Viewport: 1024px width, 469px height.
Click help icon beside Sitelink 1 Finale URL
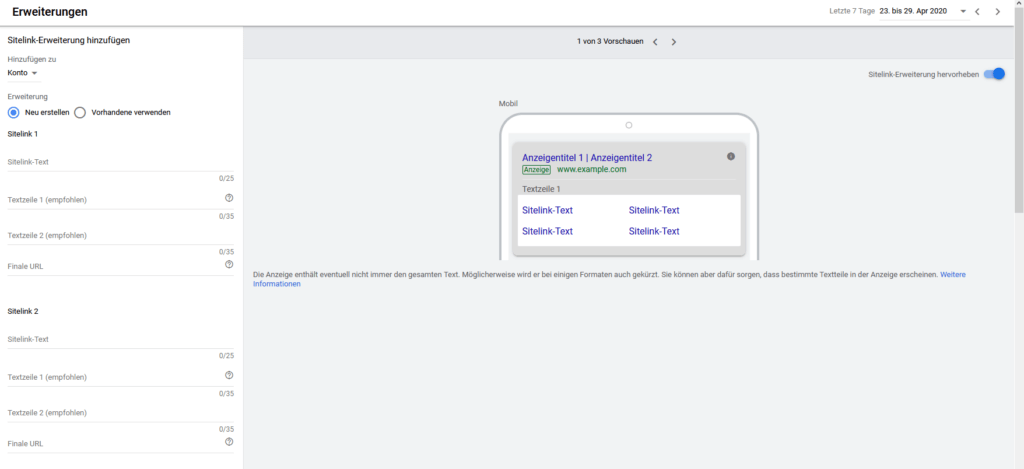pyautogui.click(x=229, y=265)
